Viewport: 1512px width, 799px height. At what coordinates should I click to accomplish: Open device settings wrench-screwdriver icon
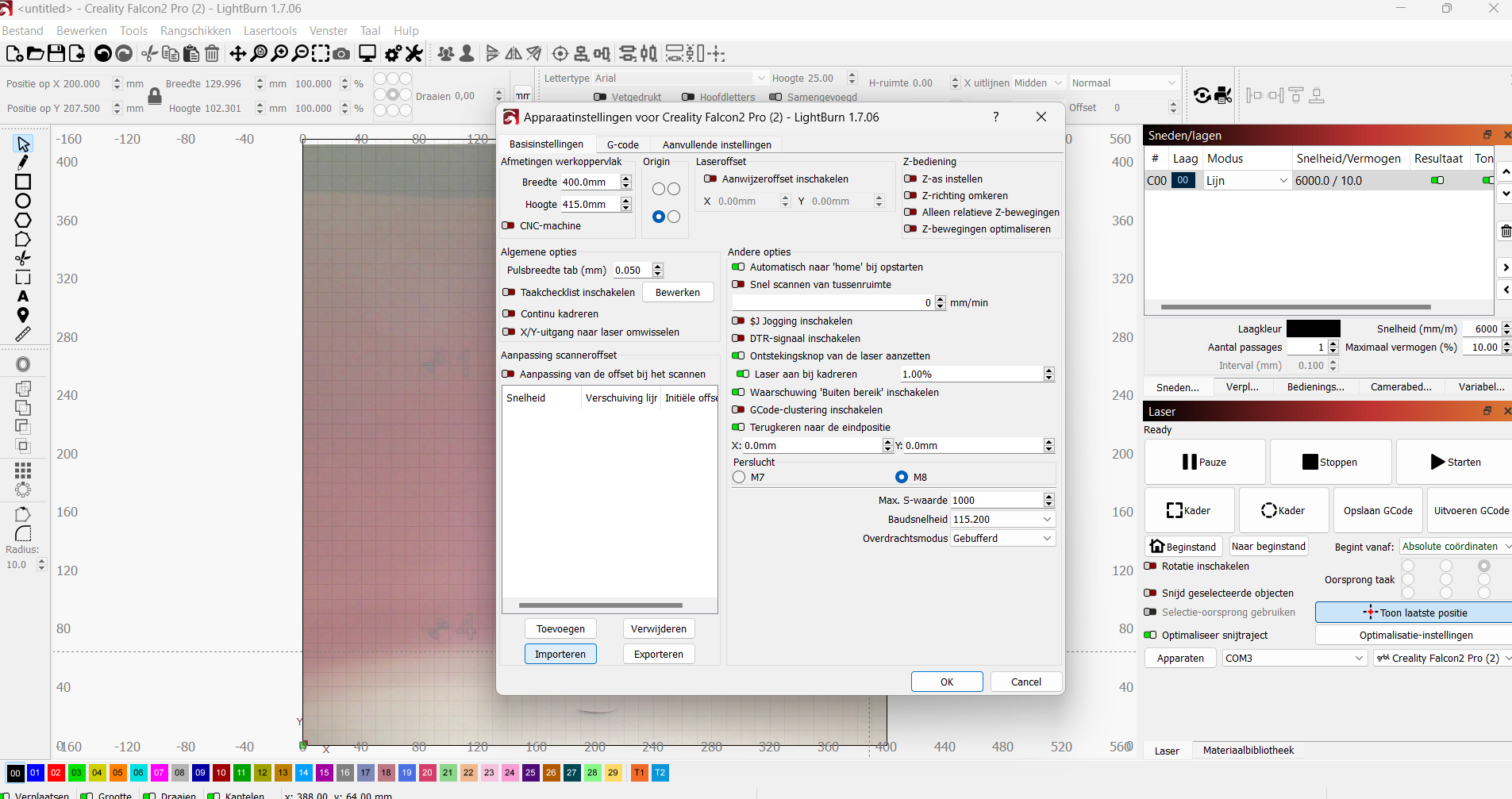[x=414, y=53]
